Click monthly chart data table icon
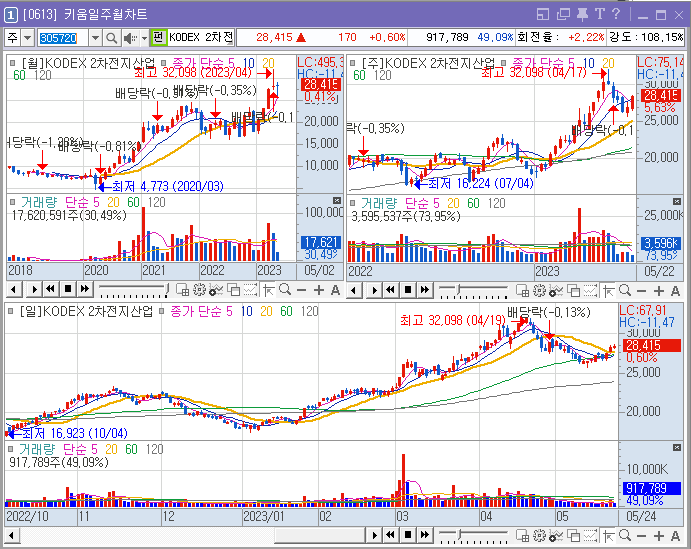 [x=182, y=290]
